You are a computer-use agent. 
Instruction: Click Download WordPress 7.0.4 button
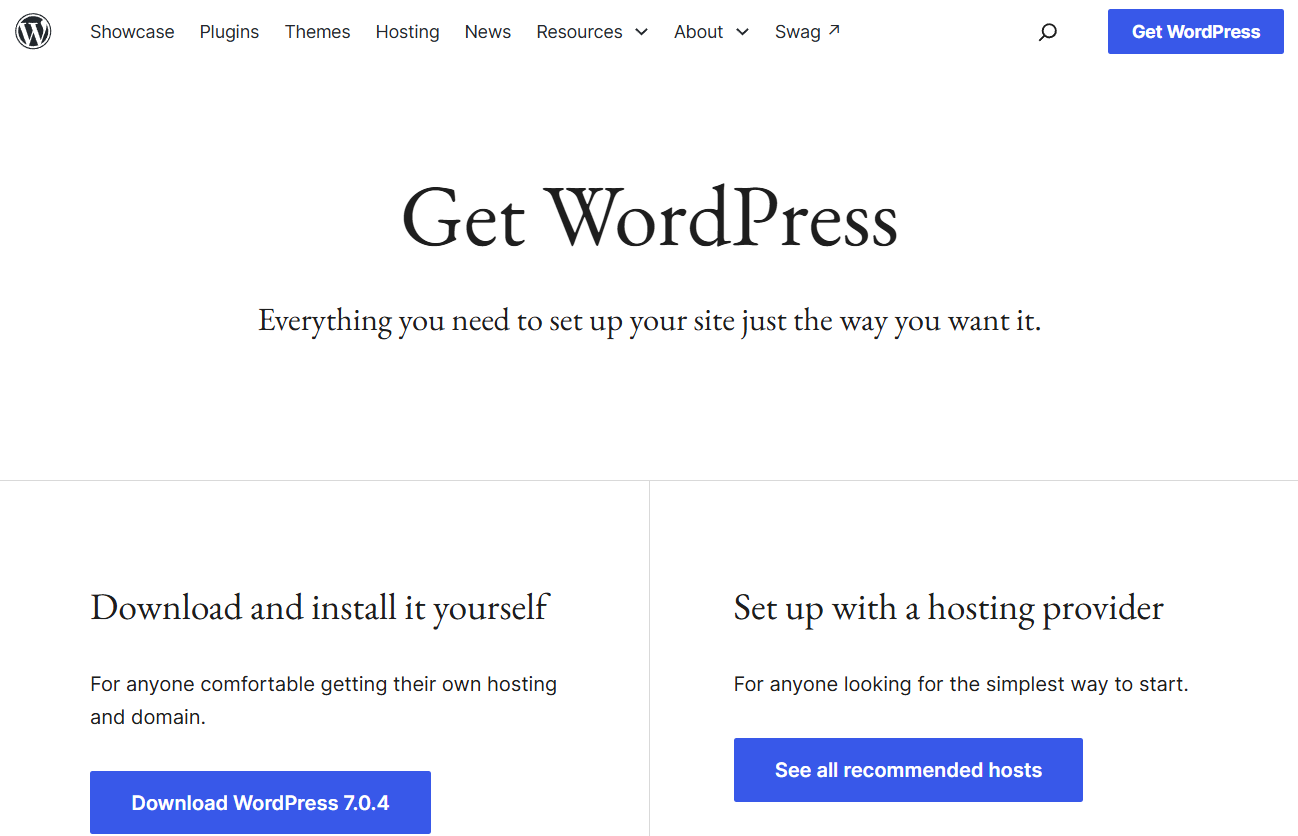click(x=260, y=802)
